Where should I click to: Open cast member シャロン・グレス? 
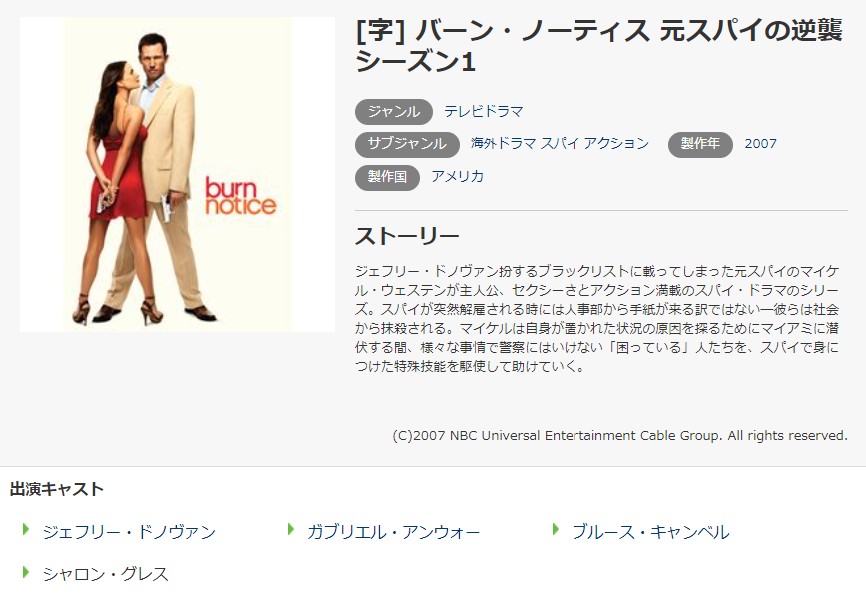[105, 574]
